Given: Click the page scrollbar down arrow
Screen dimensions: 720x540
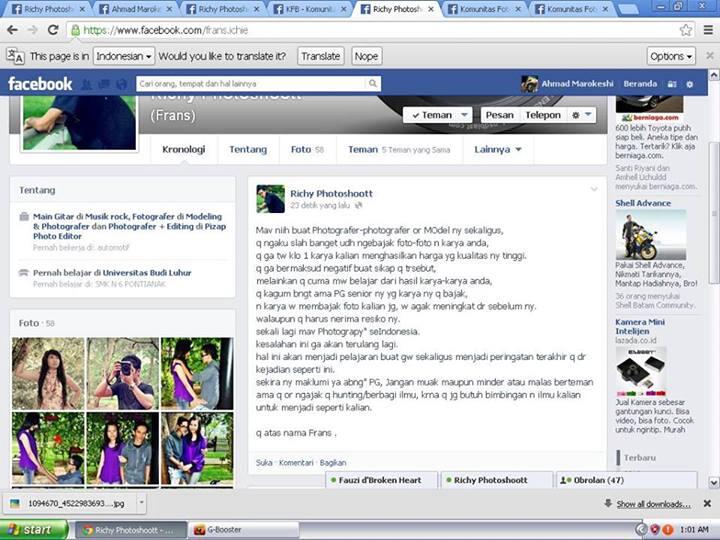Looking at the screenshot, I should 714,483.
